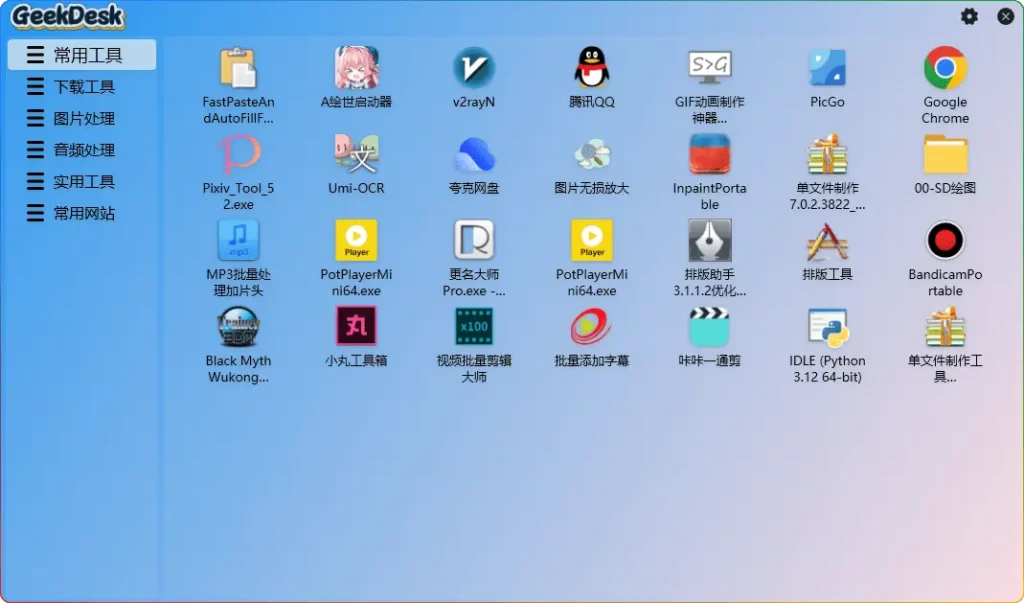Open 腾讯QQ
This screenshot has width=1024, height=603.
(591, 70)
